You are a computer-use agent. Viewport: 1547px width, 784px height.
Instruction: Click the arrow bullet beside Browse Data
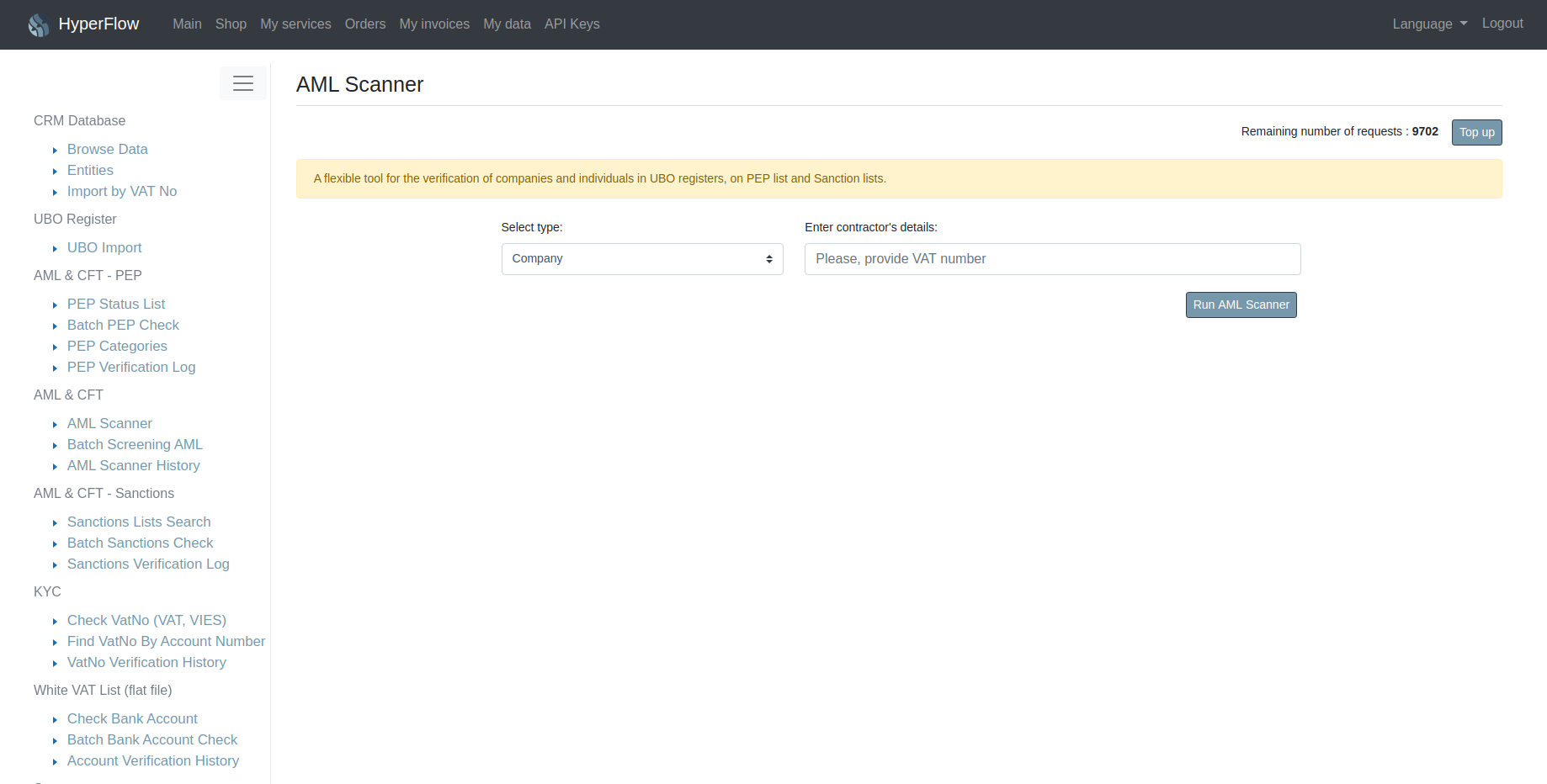55,150
